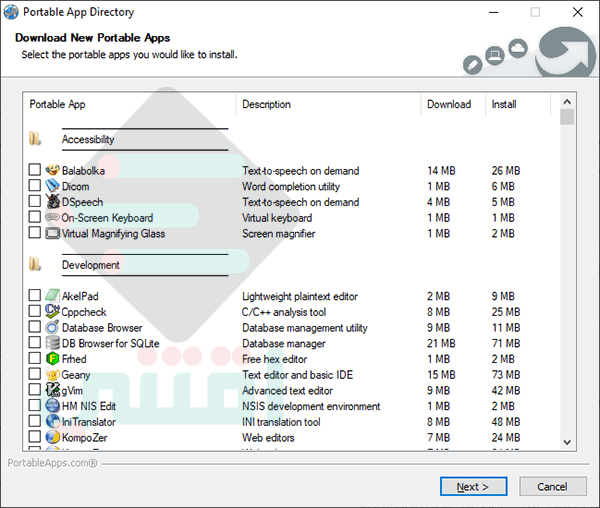Select the AkelPad app name
The width and height of the screenshot is (600, 508).
point(80,296)
